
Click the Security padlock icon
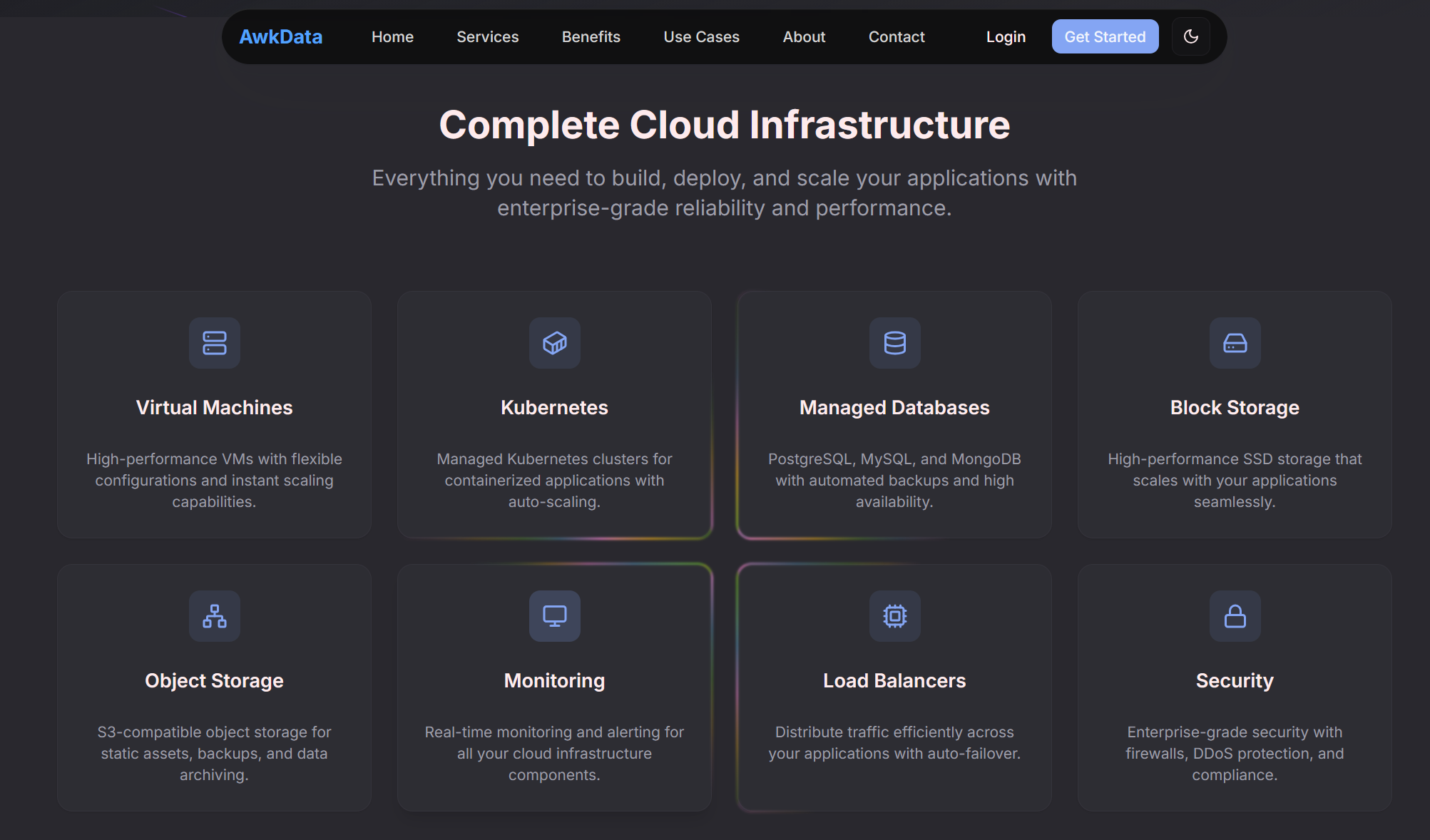click(1235, 616)
